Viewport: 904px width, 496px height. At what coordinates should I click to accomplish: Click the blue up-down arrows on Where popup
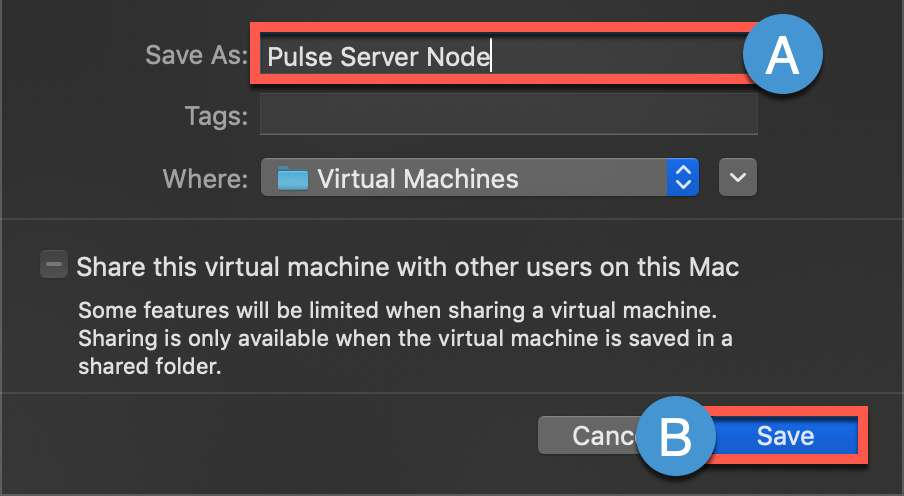click(684, 179)
